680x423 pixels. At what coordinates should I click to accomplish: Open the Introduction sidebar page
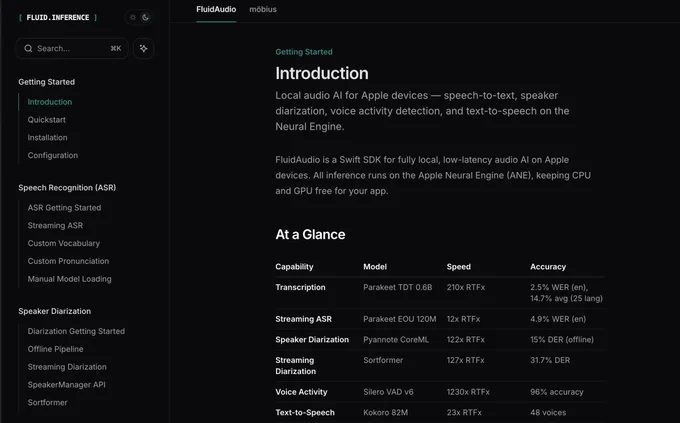click(50, 102)
